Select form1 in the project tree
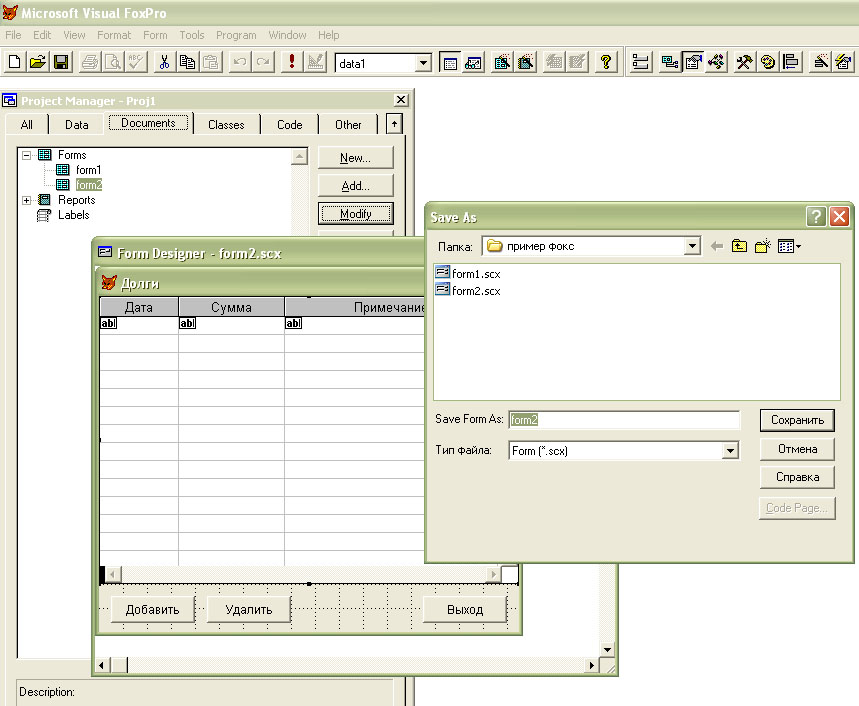Viewport: 859px width, 706px height. tap(88, 170)
